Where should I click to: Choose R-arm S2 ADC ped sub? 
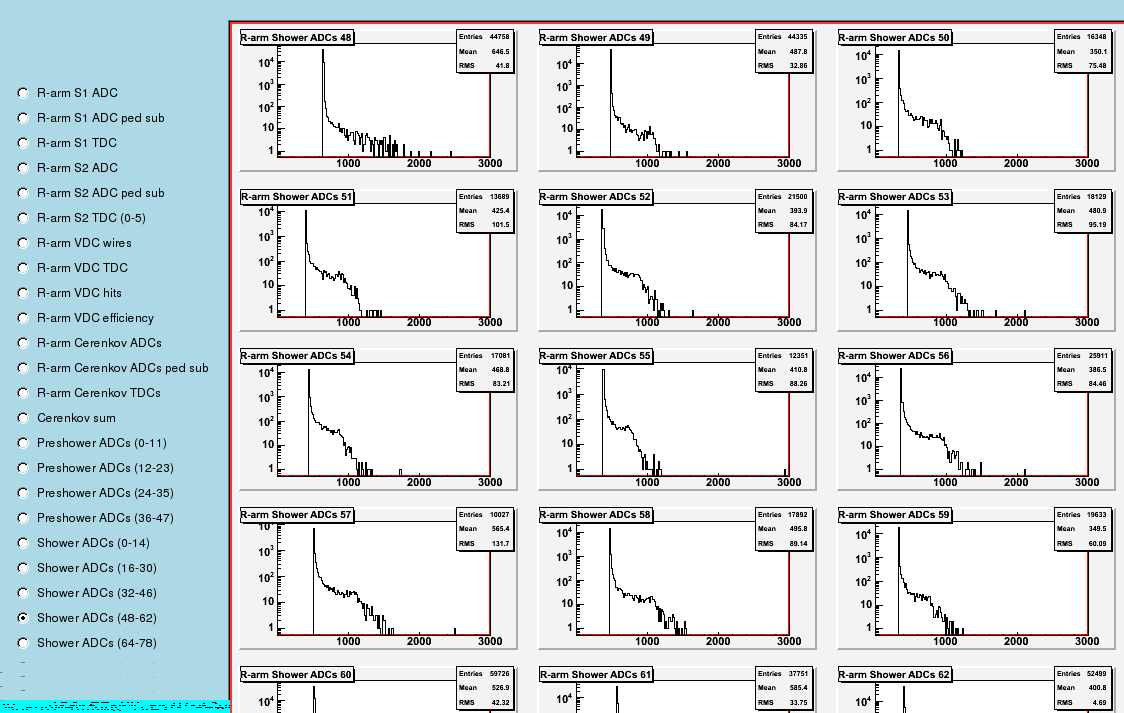click(23, 193)
